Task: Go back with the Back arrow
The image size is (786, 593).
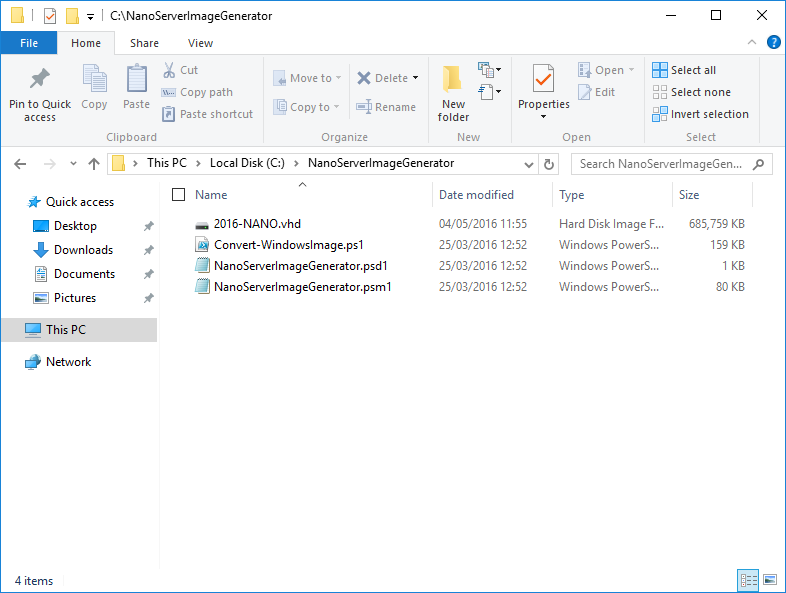Action: [20, 164]
